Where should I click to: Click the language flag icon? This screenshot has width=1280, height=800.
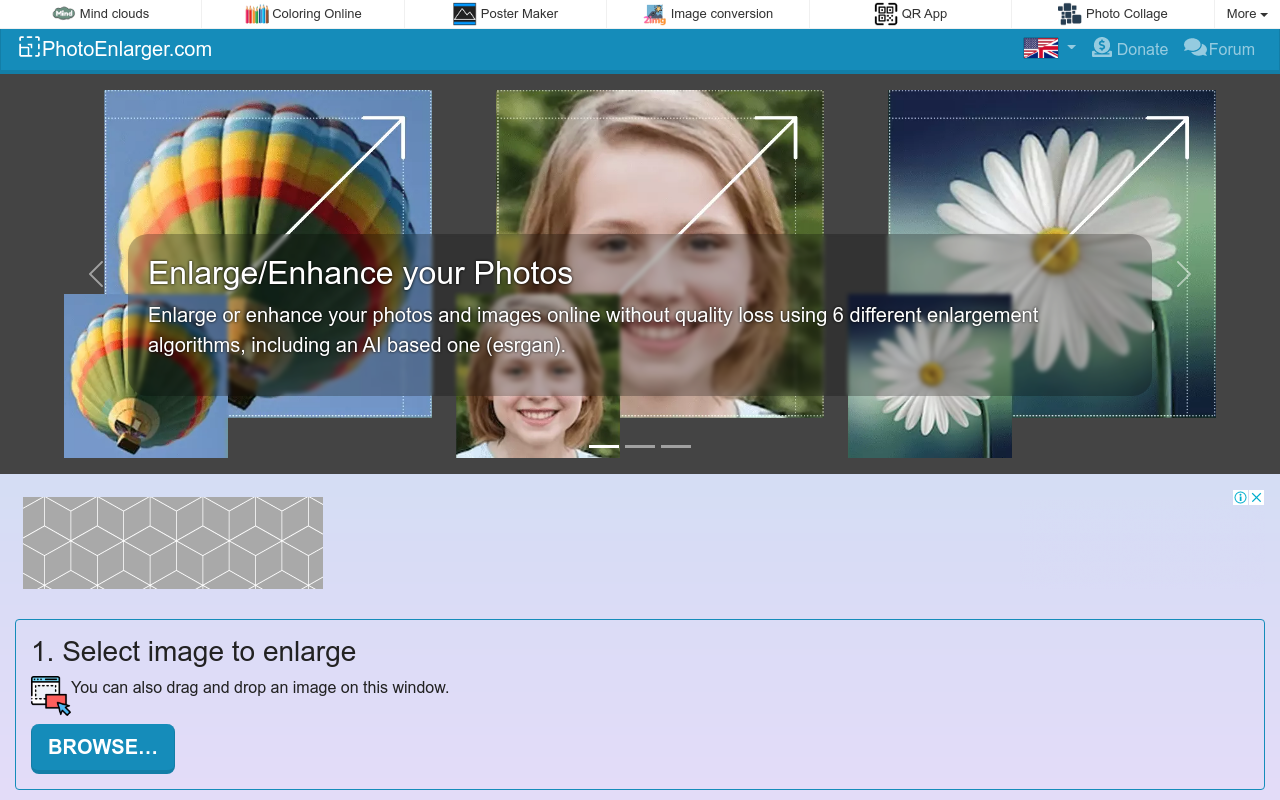click(1041, 48)
